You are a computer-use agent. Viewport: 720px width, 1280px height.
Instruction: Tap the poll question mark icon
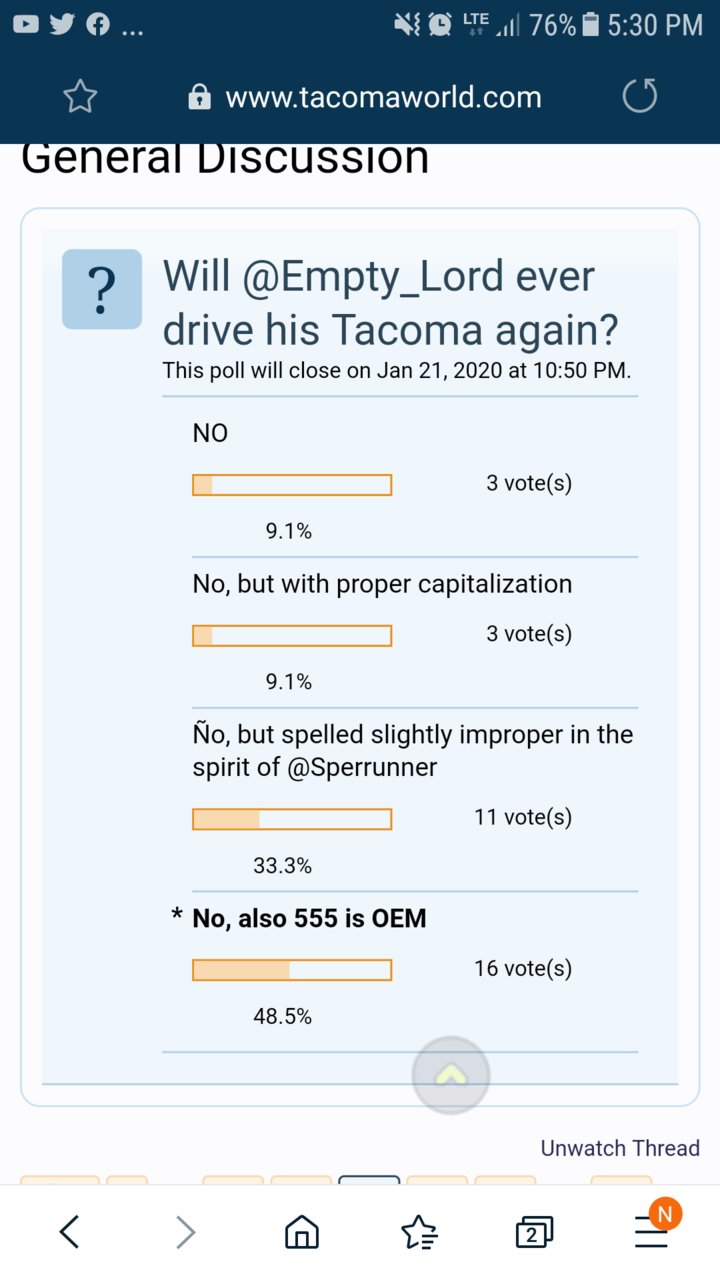coord(102,289)
